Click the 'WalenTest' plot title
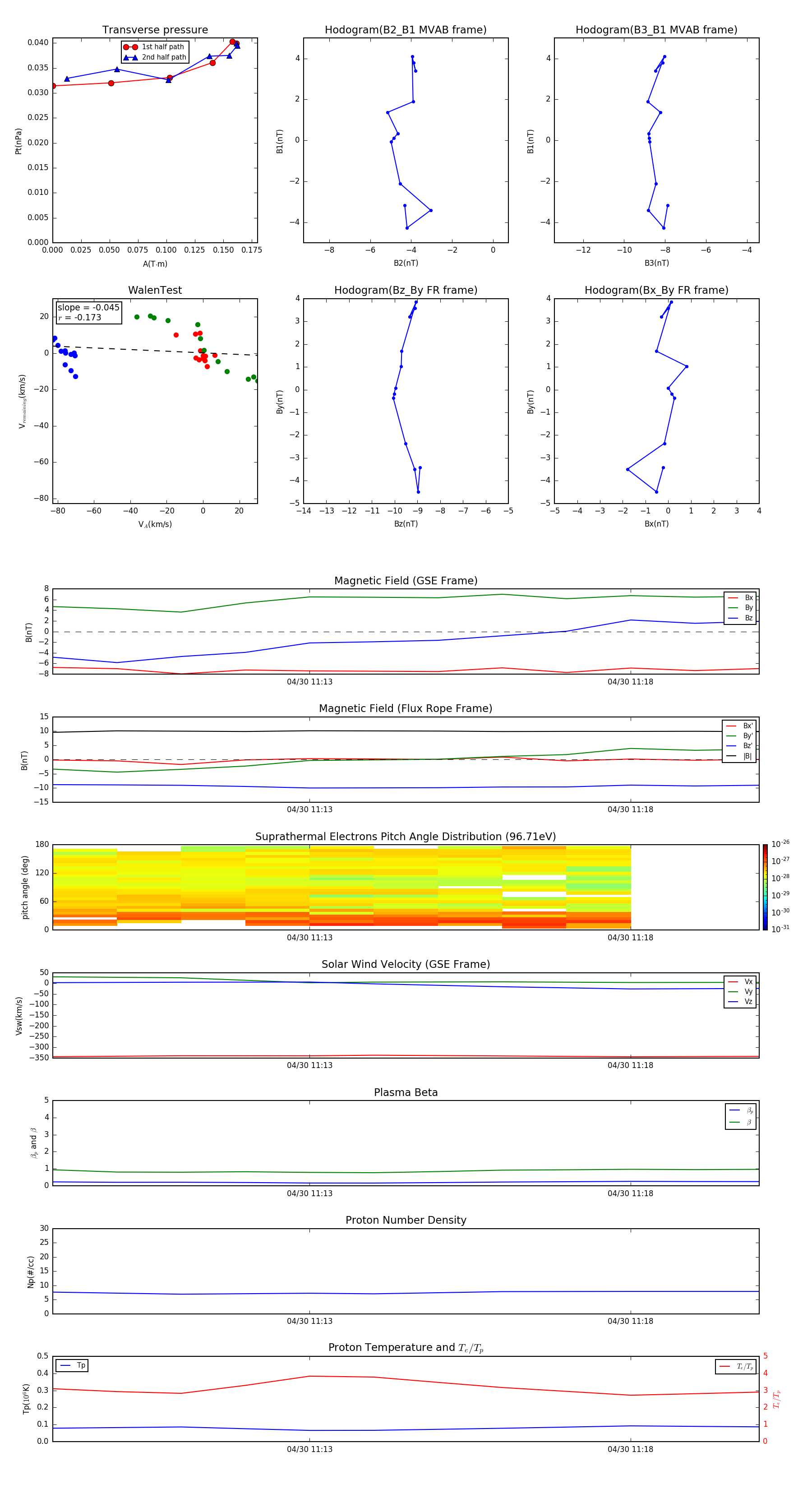Image resolution: width=812 pixels, height=1489 pixels. pos(155,290)
